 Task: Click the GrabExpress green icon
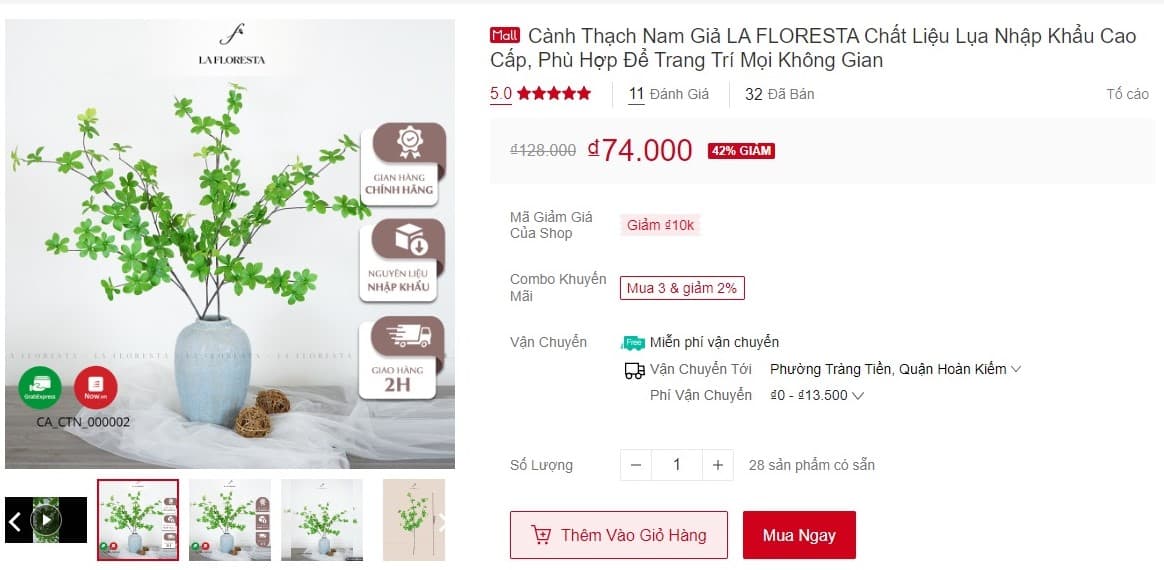40,387
